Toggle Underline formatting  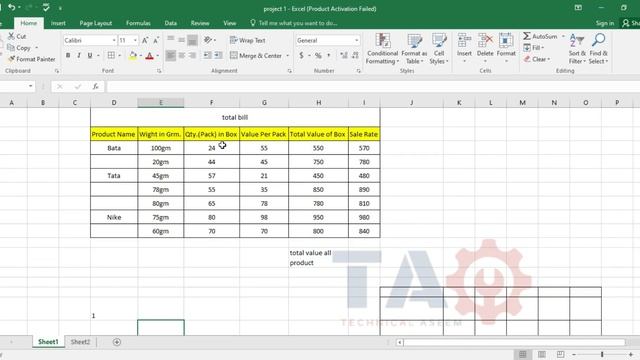[90, 56]
